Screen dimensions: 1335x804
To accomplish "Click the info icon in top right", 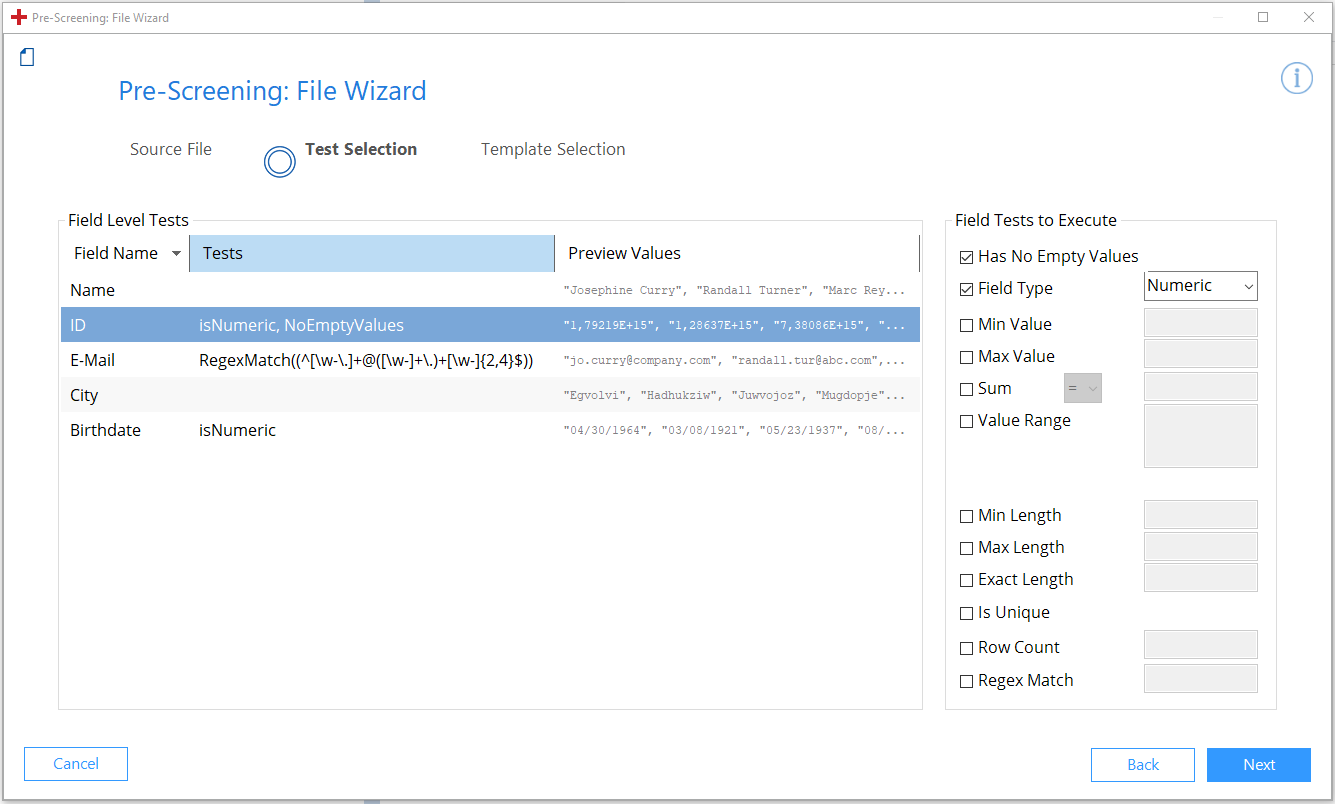I will [x=1296, y=78].
